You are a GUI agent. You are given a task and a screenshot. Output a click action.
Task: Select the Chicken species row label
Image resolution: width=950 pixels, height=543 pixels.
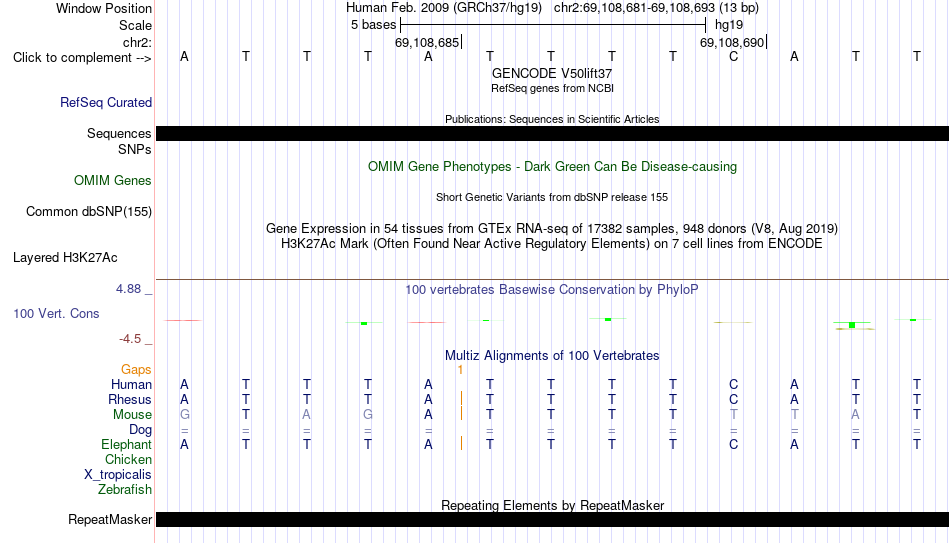(128, 459)
